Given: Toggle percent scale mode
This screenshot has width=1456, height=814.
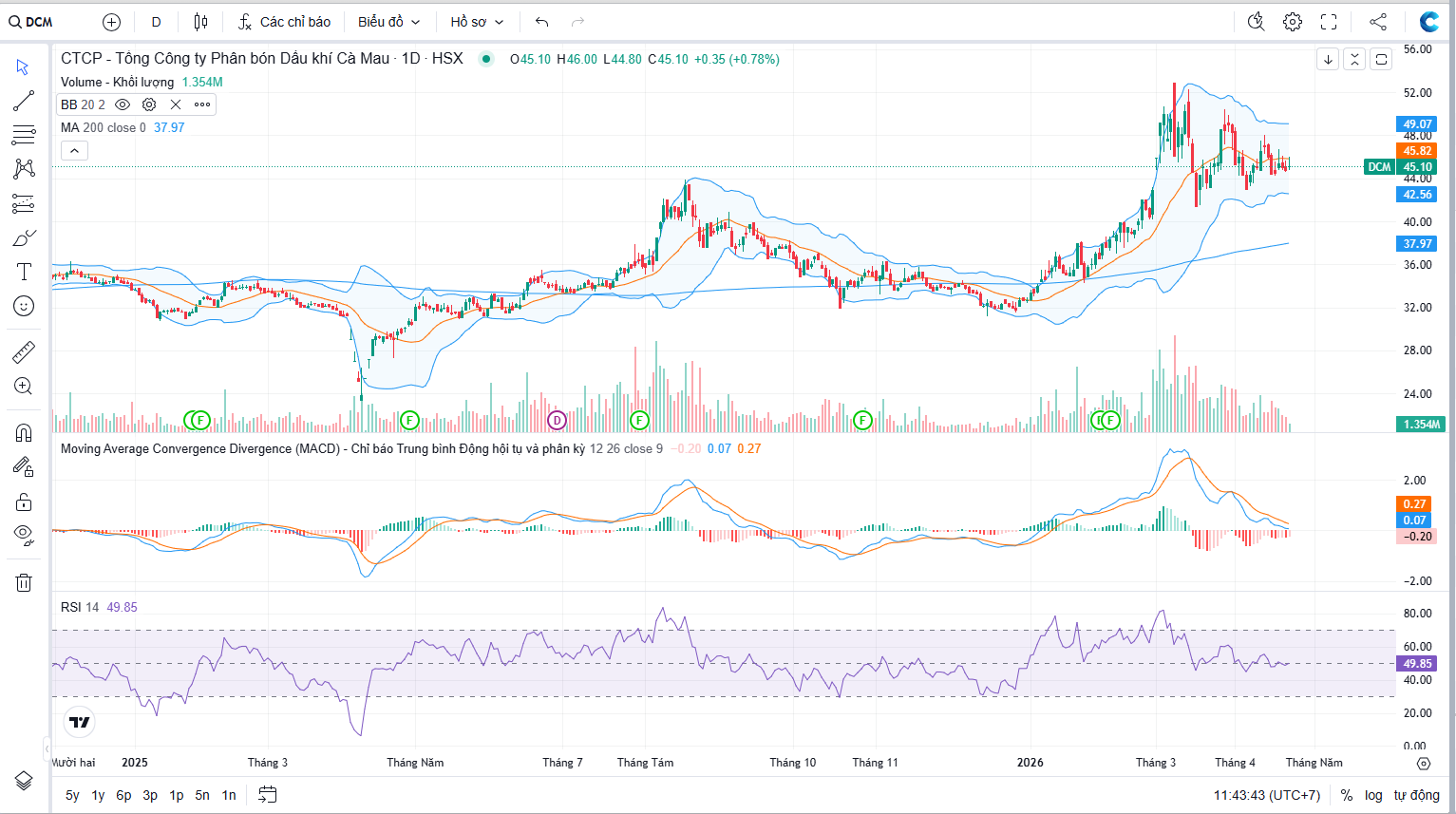Looking at the screenshot, I should [1347, 795].
